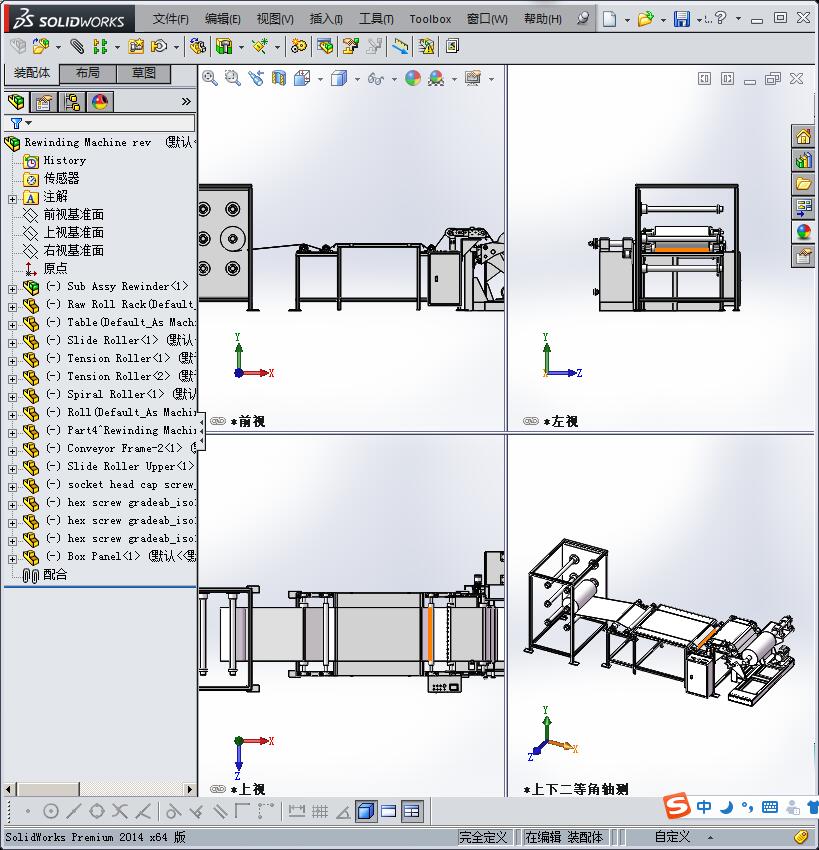Open the 文件(F) menu
Viewport: 819px width, 850px height.
(171, 19)
